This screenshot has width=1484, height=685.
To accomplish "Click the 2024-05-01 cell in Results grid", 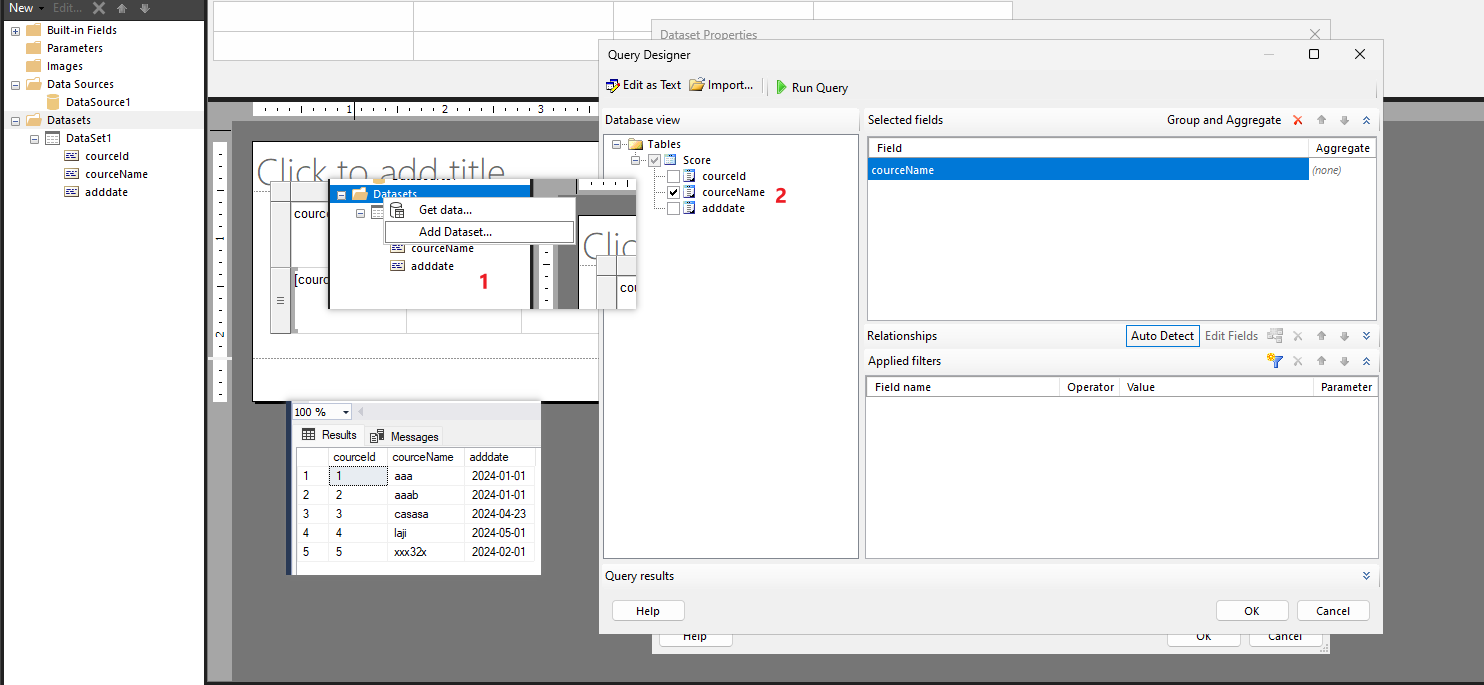I will click(499, 533).
